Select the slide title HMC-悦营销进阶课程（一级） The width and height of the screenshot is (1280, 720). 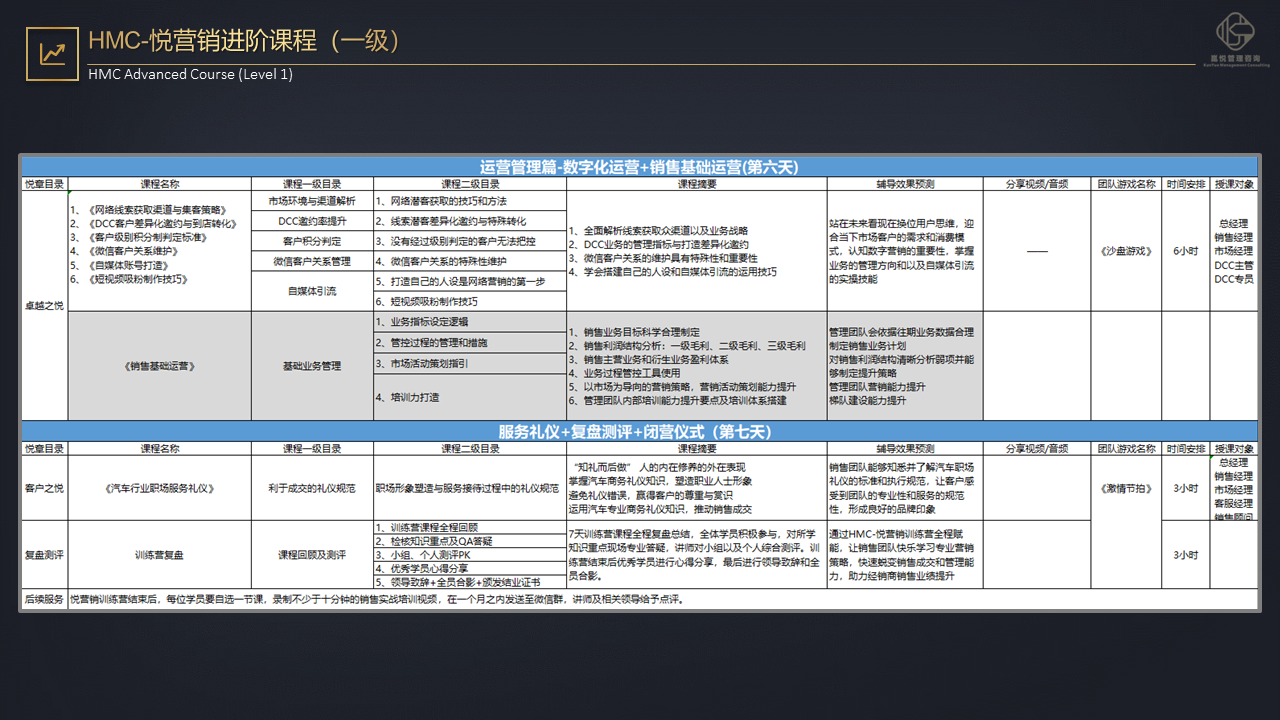[245, 41]
